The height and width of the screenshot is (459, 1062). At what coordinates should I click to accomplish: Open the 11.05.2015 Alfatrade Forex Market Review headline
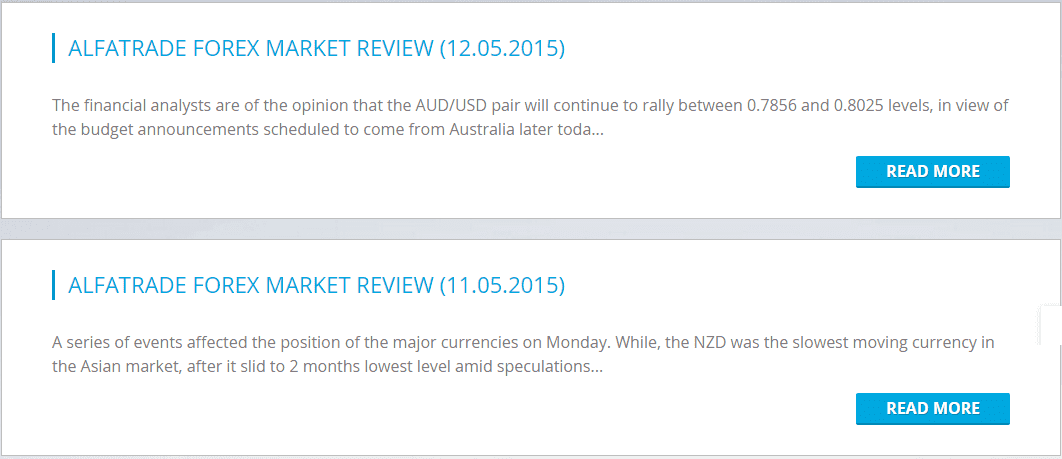[316, 286]
